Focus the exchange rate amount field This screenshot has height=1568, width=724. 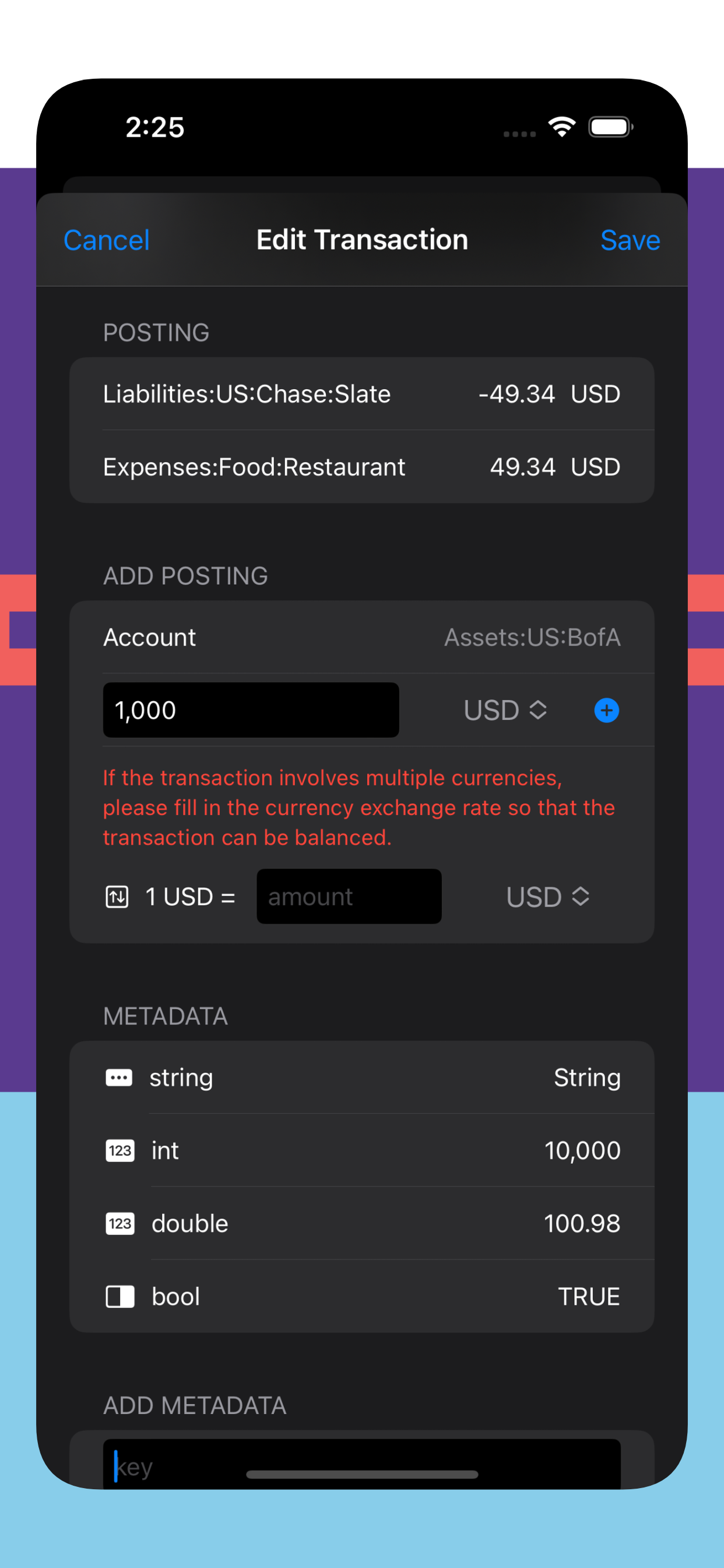tap(349, 897)
